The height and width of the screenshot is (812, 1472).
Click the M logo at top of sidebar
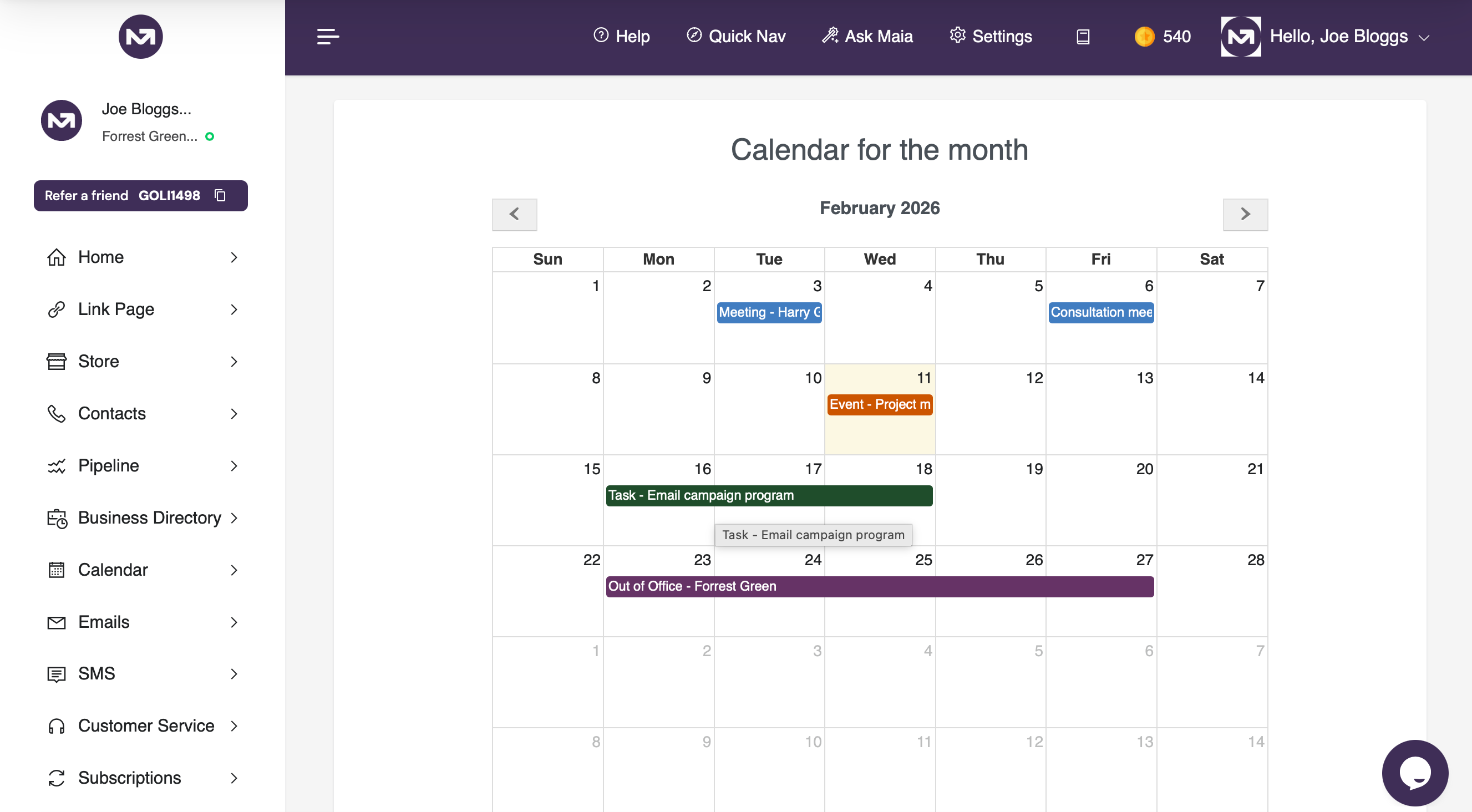coord(140,37)
